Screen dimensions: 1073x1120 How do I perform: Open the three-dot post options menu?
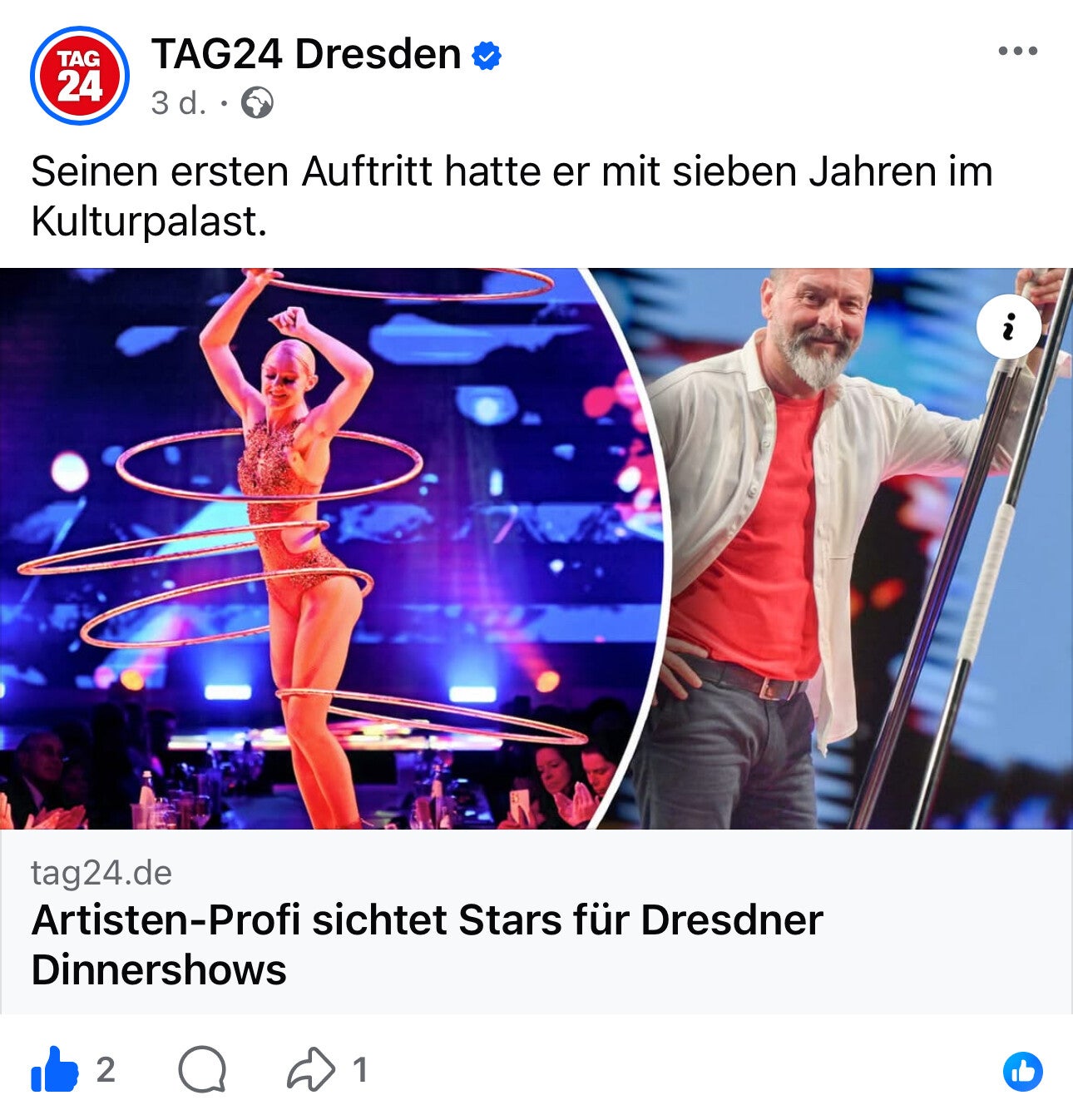[1017, 51]
